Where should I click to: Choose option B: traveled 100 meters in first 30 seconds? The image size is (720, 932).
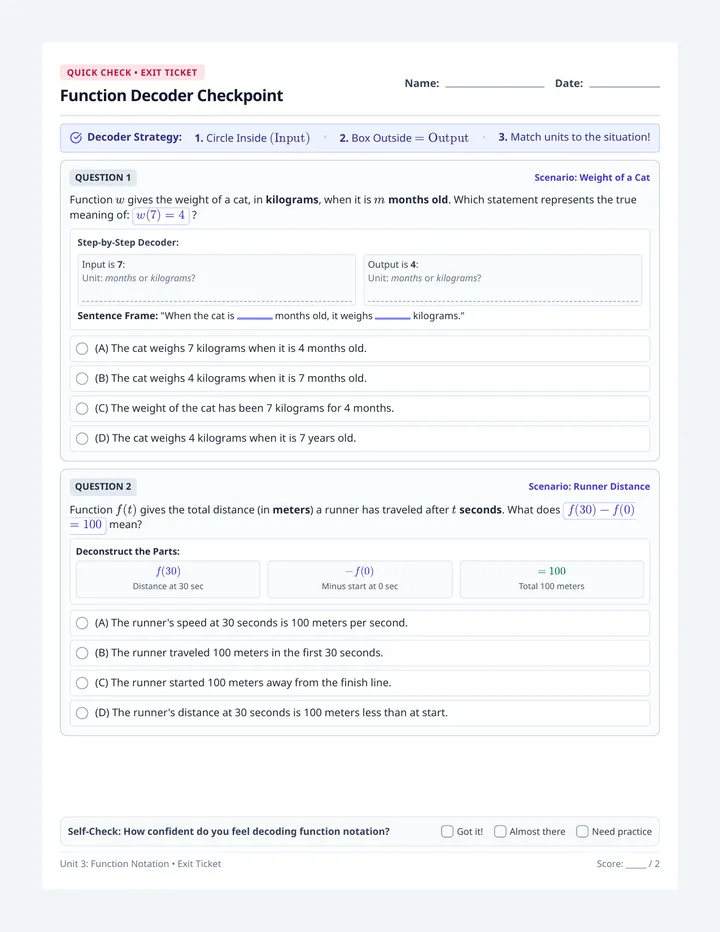coord(360,653)
